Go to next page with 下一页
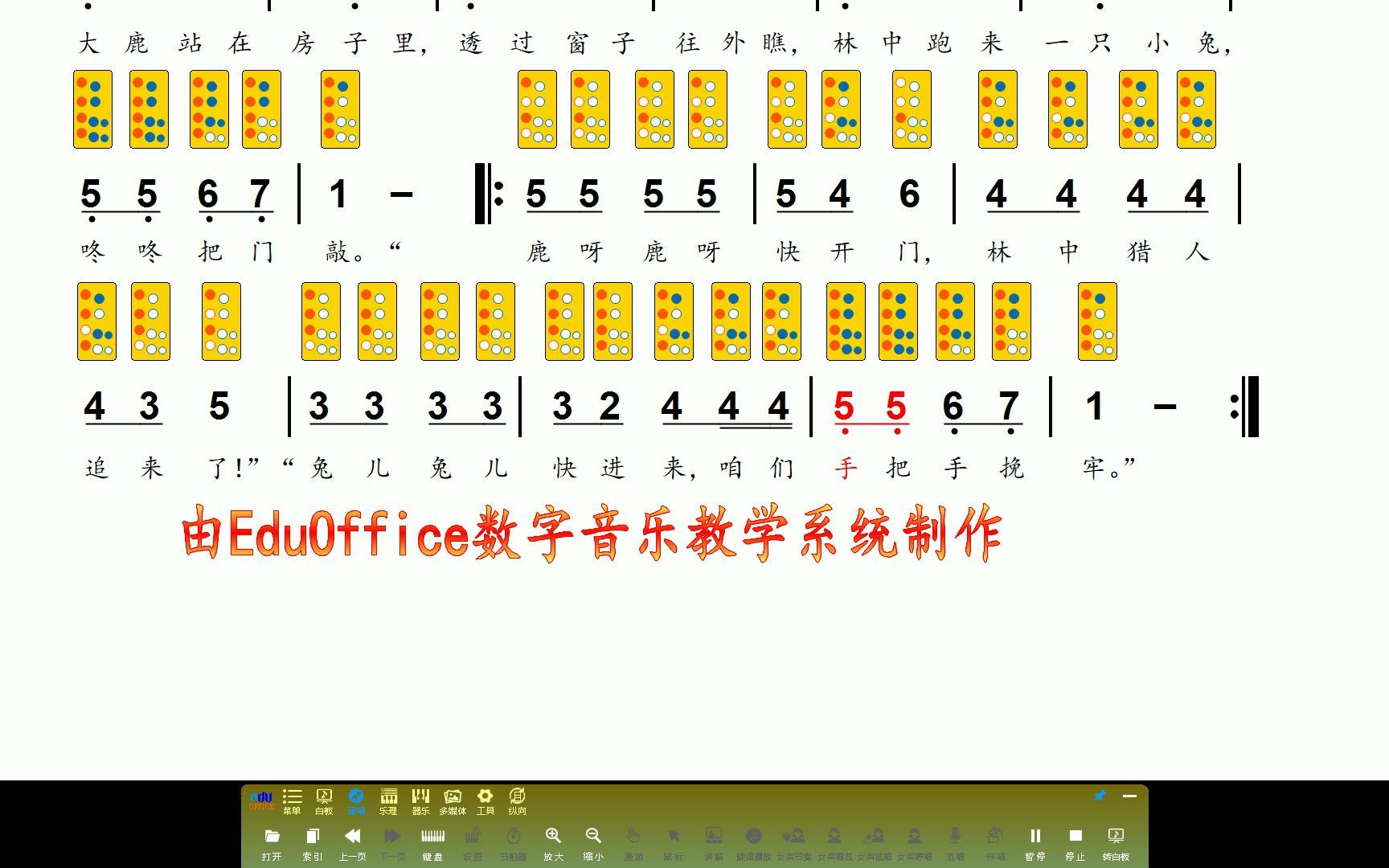Image resolution: width=1389 pixels, height=868 pixels. pyautogui.click(x=392, y=844)
